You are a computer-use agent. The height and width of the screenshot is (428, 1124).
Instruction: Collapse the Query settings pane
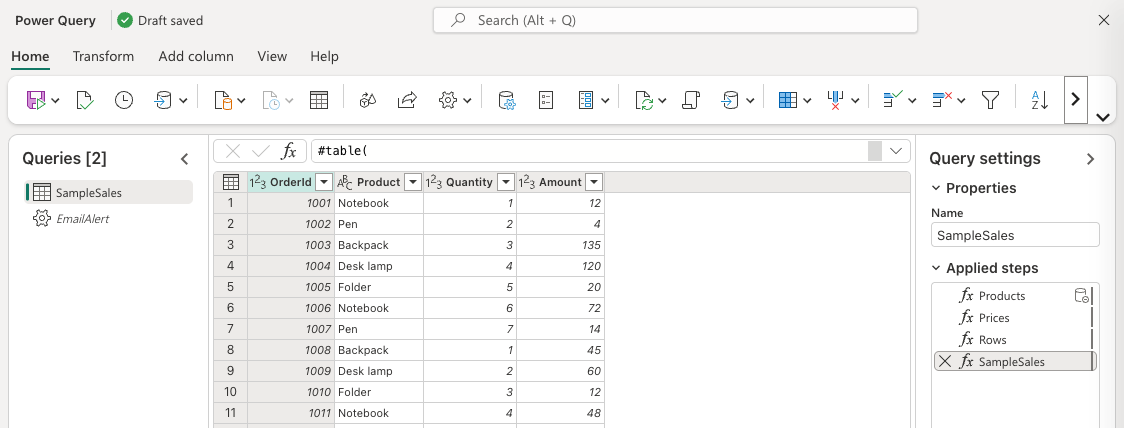point(1090,159)
